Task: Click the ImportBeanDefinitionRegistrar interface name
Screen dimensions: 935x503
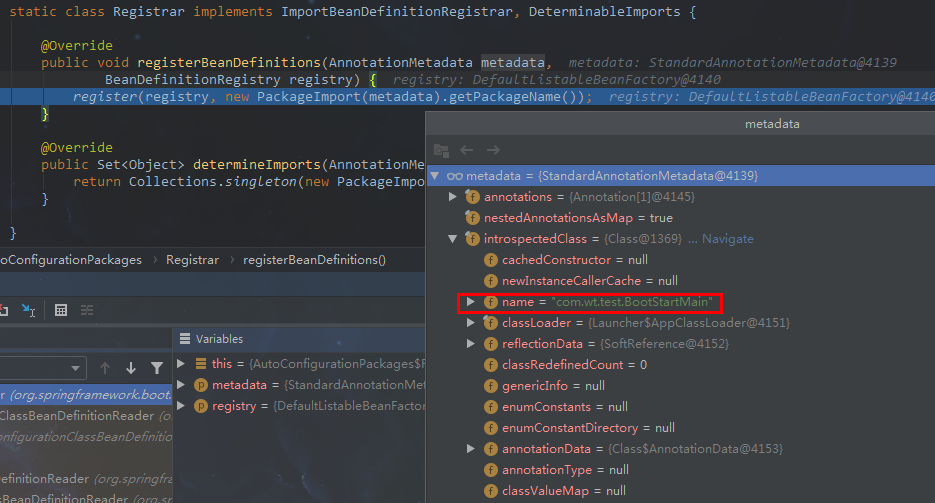Action: [x=397, y=12]
